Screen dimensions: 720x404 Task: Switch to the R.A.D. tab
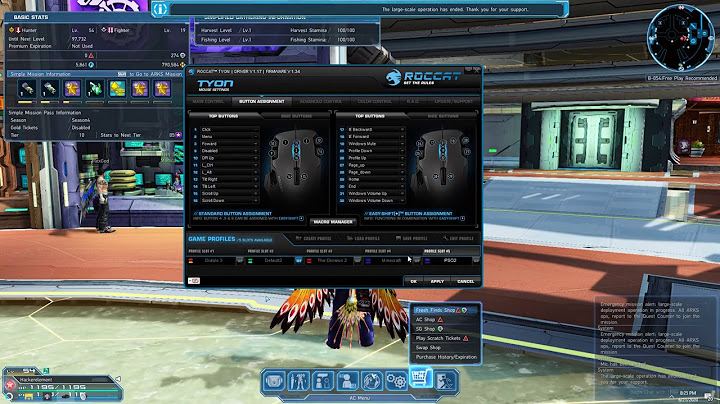click(x=412, y=101)
